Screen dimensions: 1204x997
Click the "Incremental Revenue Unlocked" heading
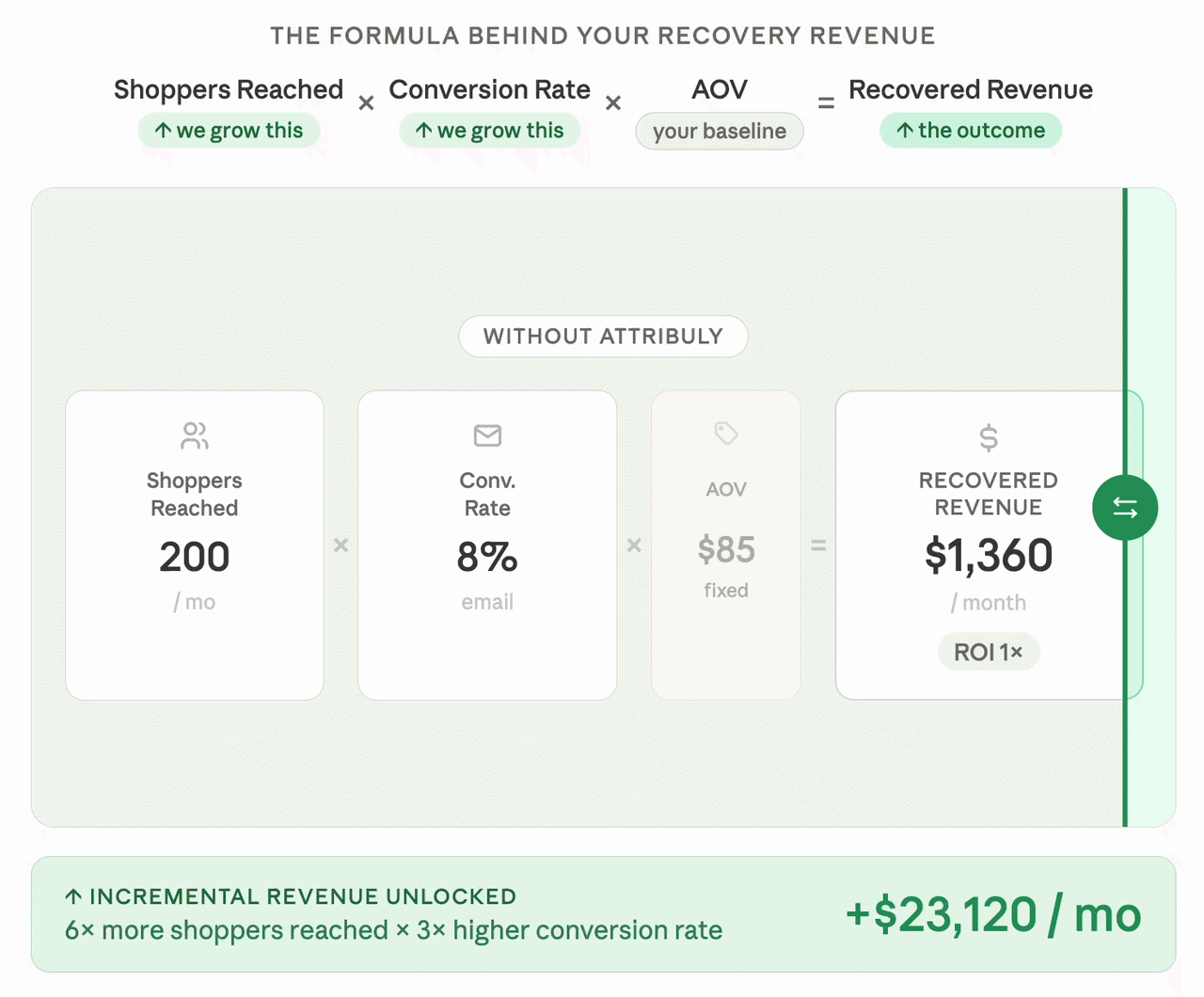pyautogui.click(x=291, y=896)
